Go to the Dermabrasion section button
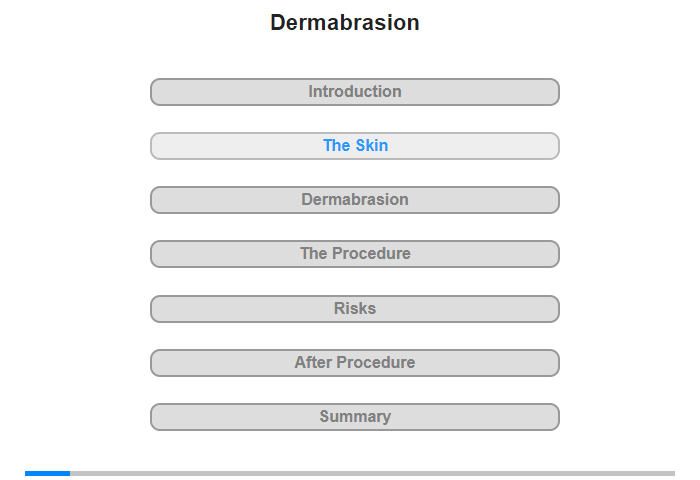Image resolution: width=700 pixels, height=480 pixels. click(354, 200)
